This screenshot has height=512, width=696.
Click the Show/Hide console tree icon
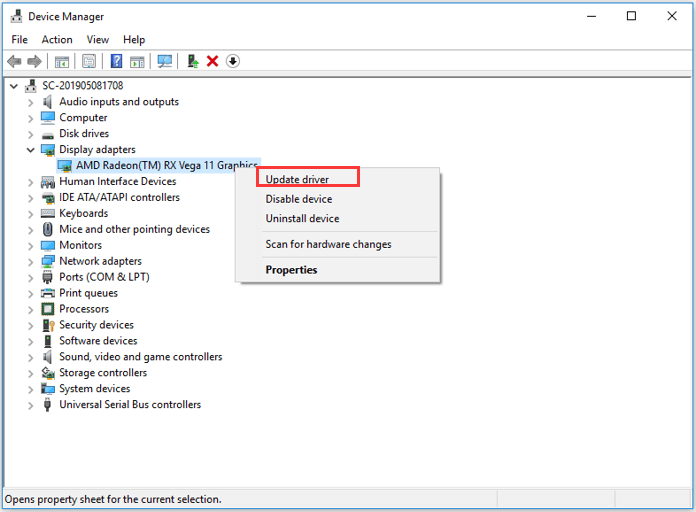(x=62, y=61)
